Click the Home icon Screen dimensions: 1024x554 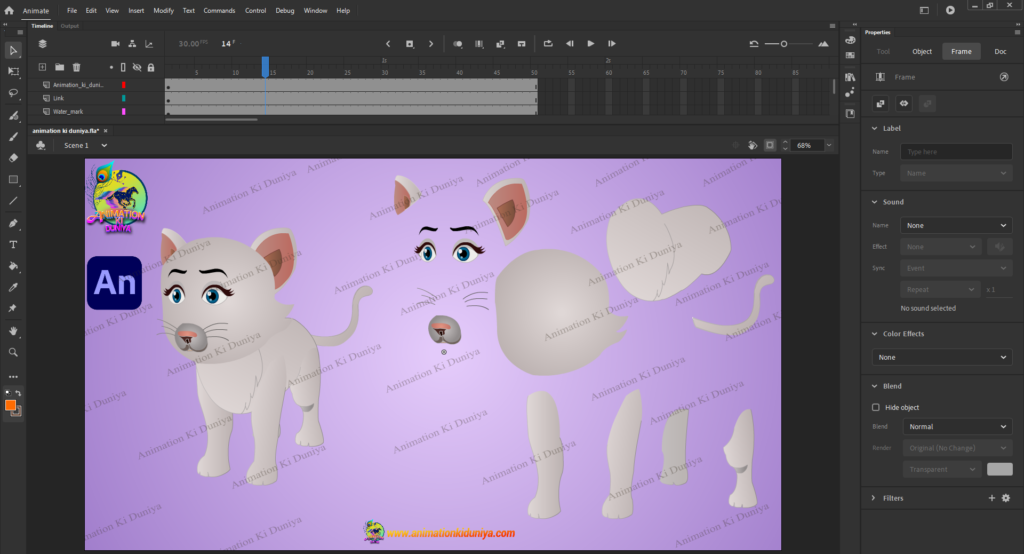pyautogui.click(x=9, y=10)
